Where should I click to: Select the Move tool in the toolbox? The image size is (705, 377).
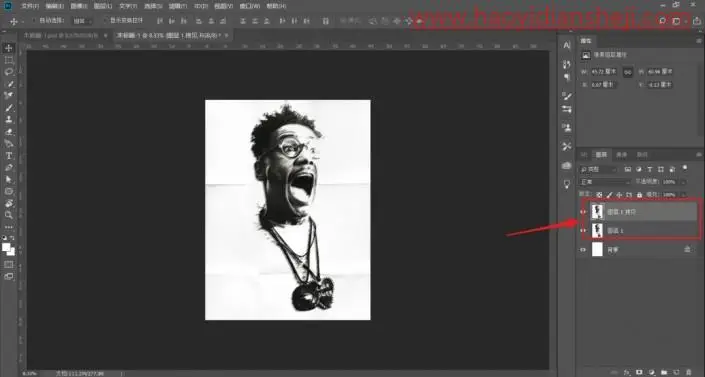[9, 48]
